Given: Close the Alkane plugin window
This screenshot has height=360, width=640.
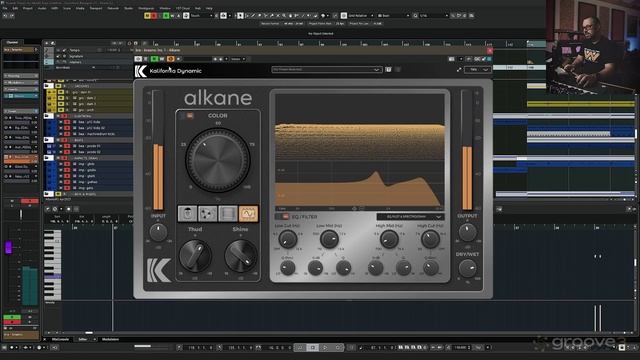Looking at the screenshot, I should 490,50.
